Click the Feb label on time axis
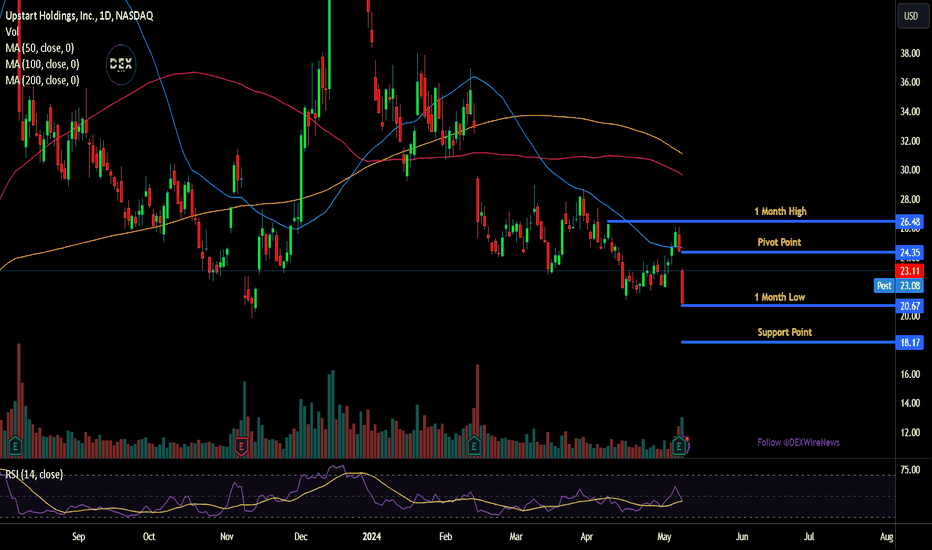The height and width of the screenshot is (550, 932). [445, 536]
